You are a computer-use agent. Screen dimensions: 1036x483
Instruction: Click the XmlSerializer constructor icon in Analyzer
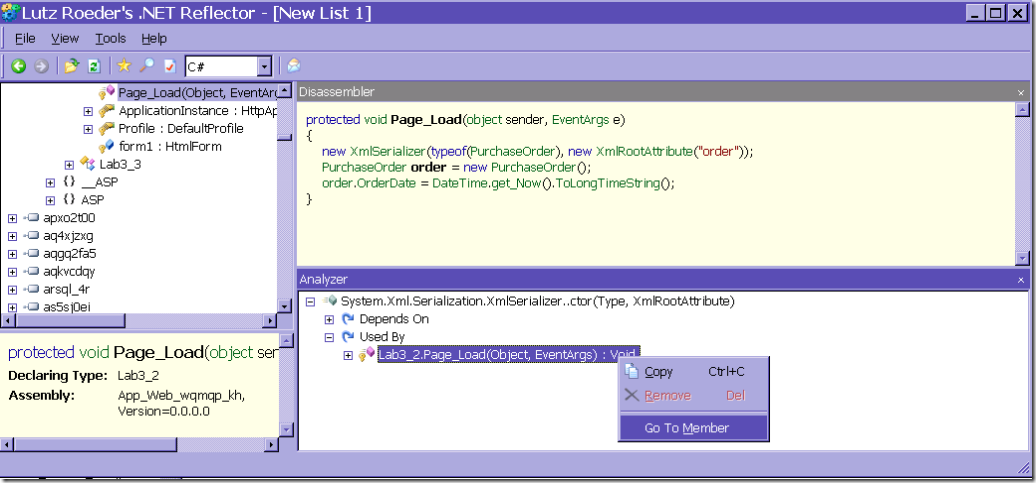pyautogui.click(x=330, y=301)
